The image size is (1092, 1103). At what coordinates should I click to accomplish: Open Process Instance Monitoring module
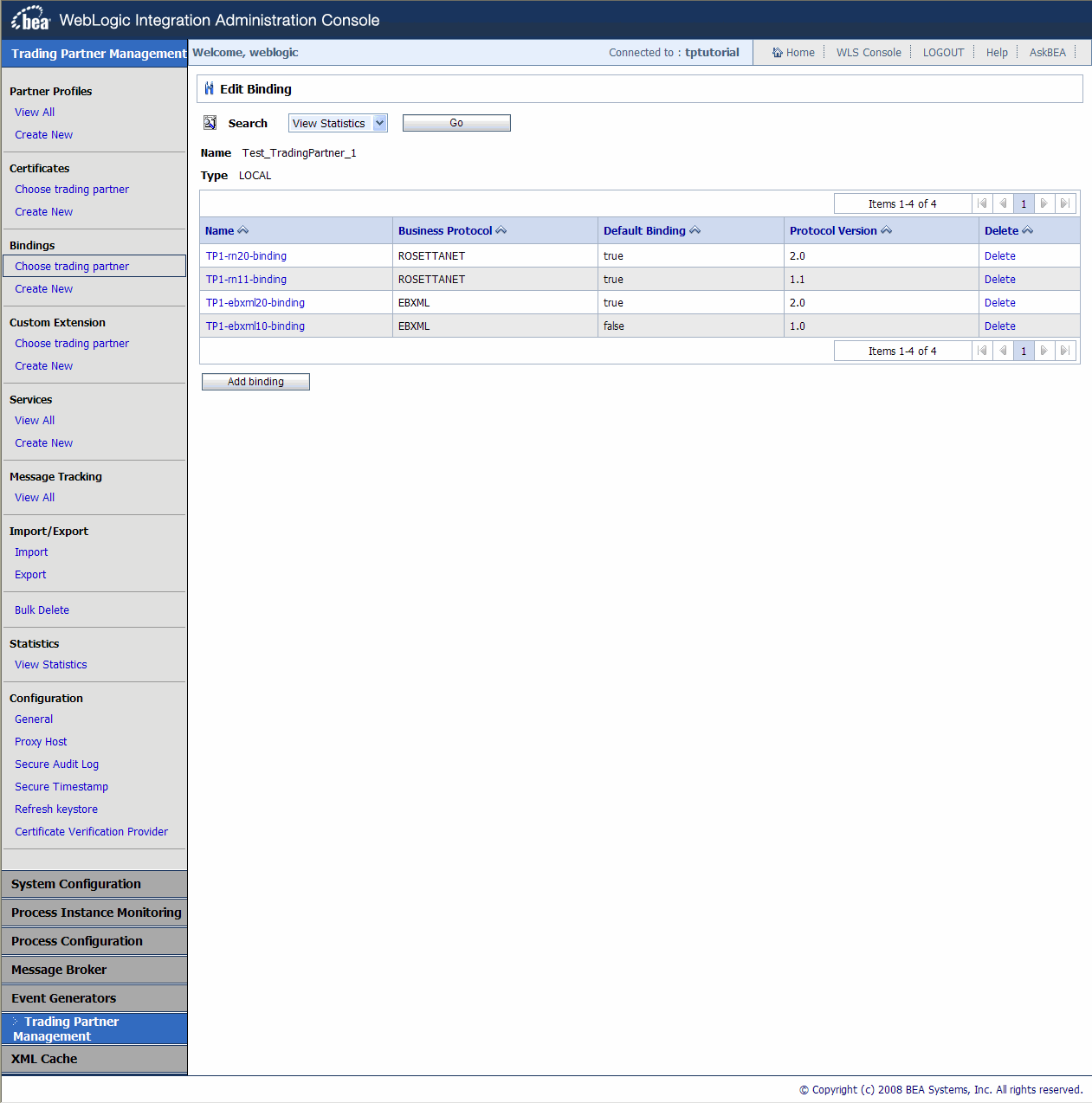pos(94,913)
